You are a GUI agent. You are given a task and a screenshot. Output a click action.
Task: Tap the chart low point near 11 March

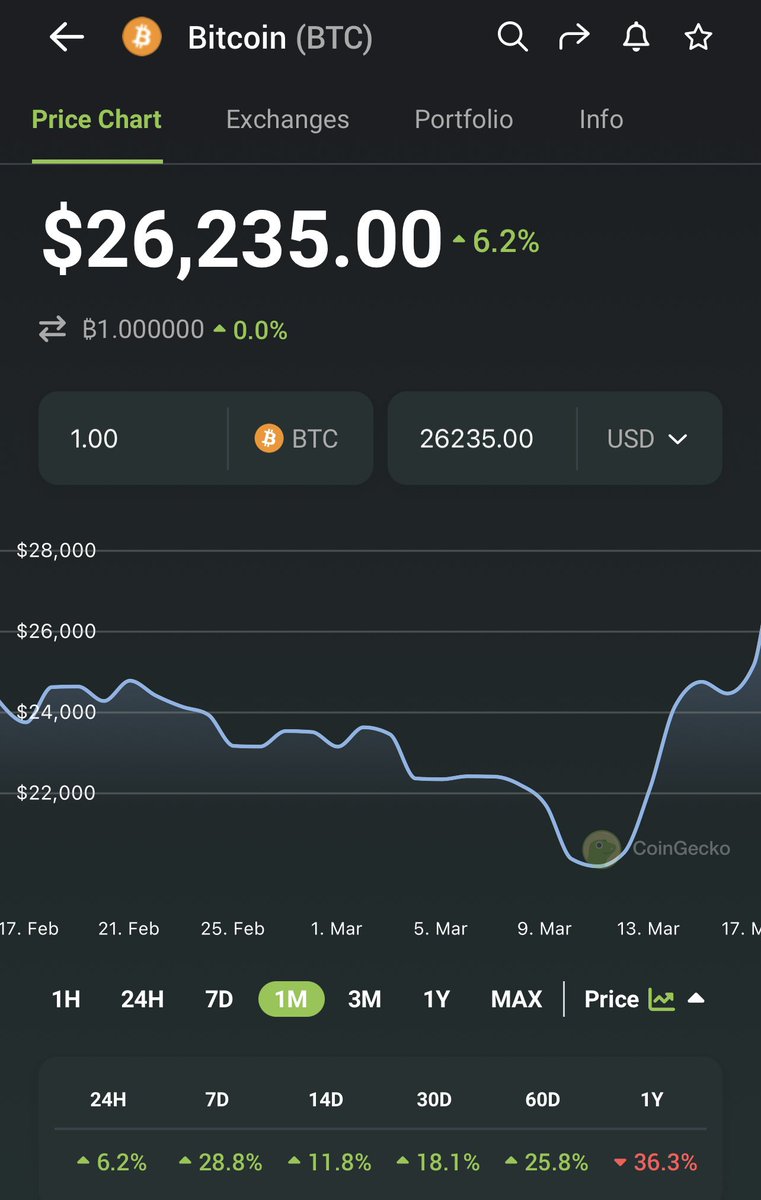pos(597,864)
